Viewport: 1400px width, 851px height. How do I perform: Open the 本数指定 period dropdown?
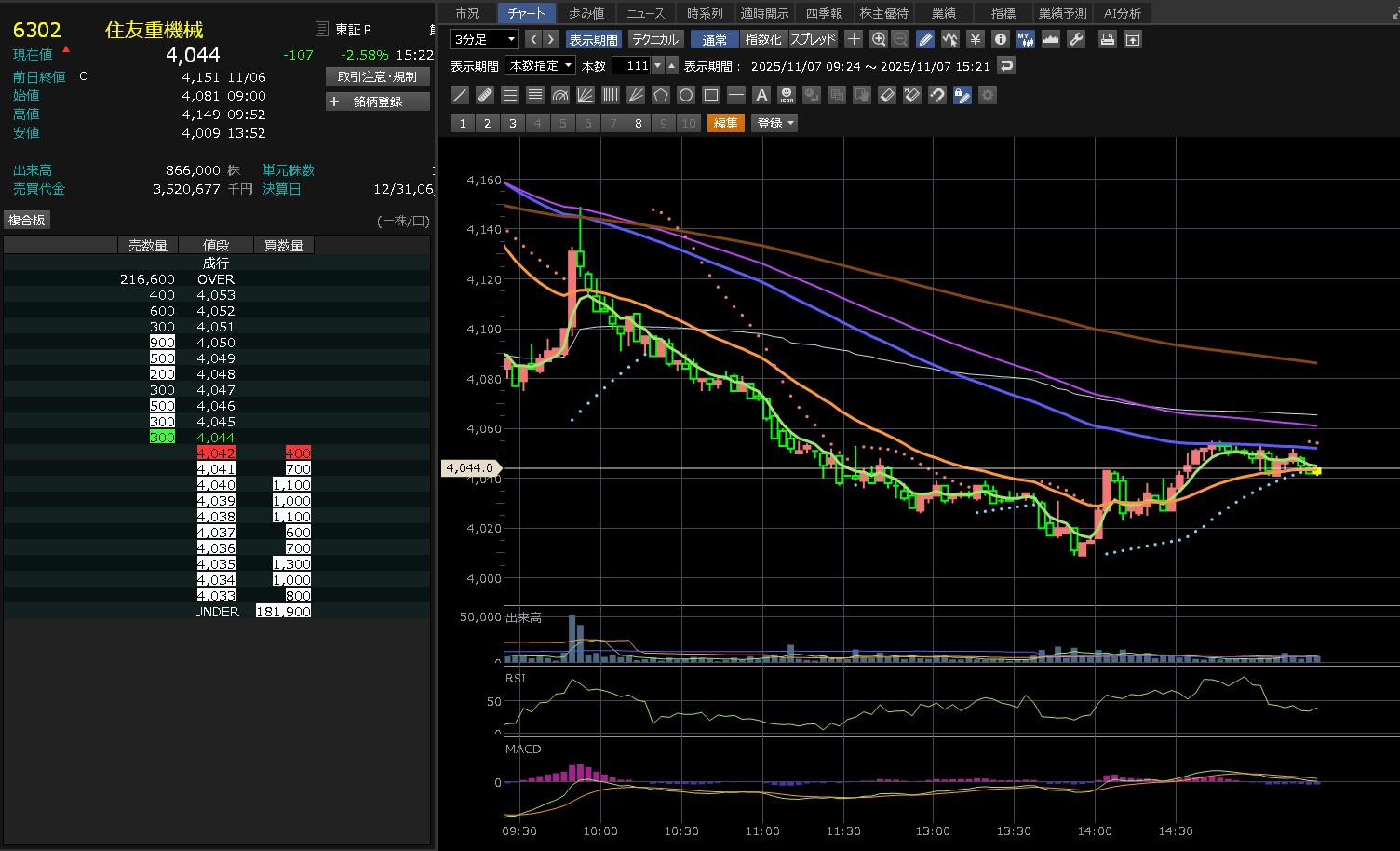pos(540,66)
